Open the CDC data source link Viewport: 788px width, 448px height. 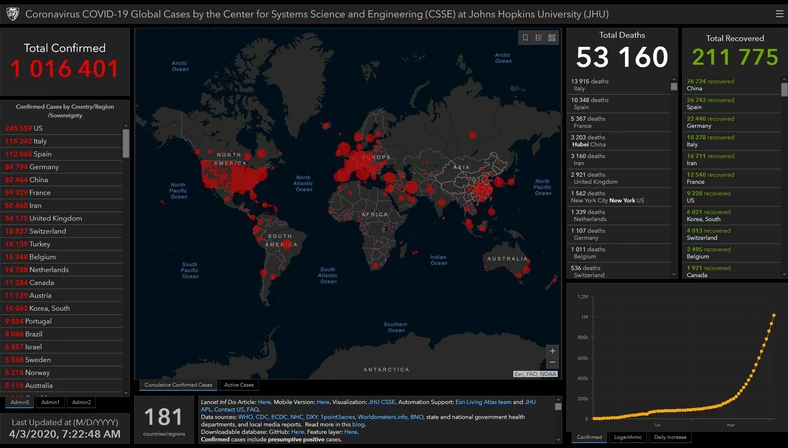(x=262, y=417)
